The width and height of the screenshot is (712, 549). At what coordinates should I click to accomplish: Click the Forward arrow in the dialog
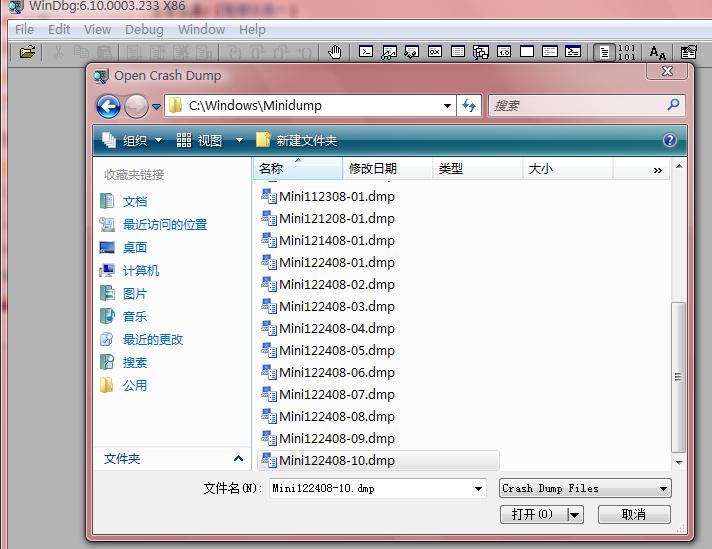[136, 106]
